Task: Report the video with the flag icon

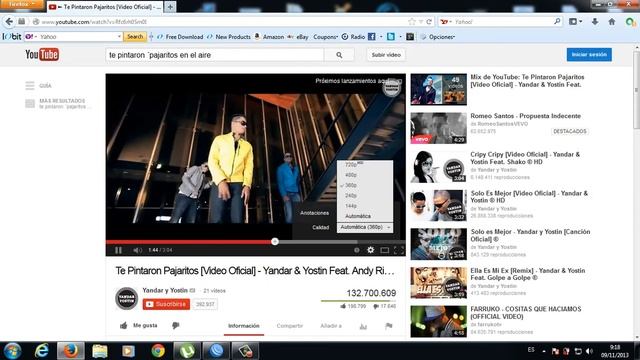Action: tap(389, 326)
